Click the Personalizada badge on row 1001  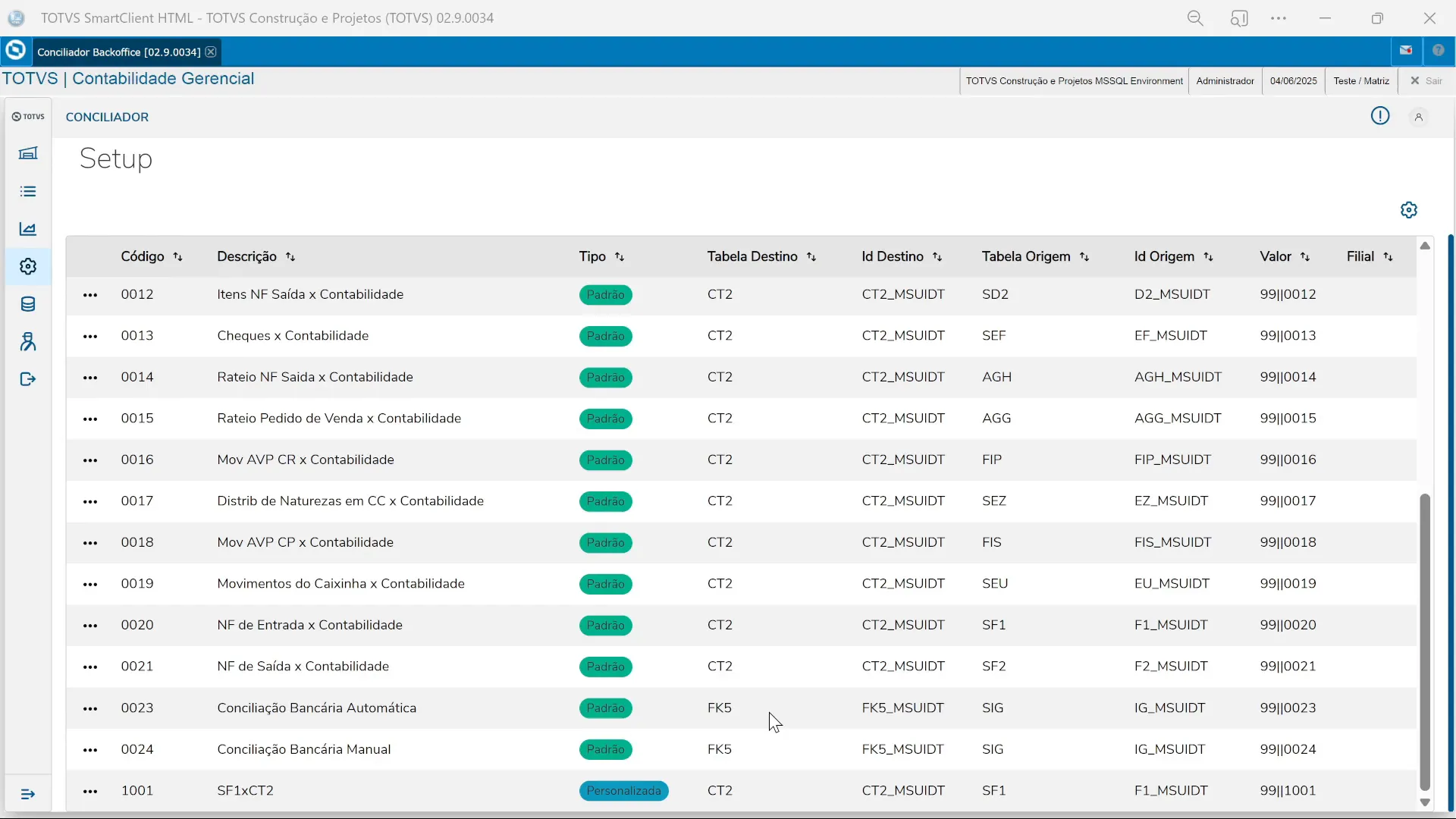click(623, 790)
